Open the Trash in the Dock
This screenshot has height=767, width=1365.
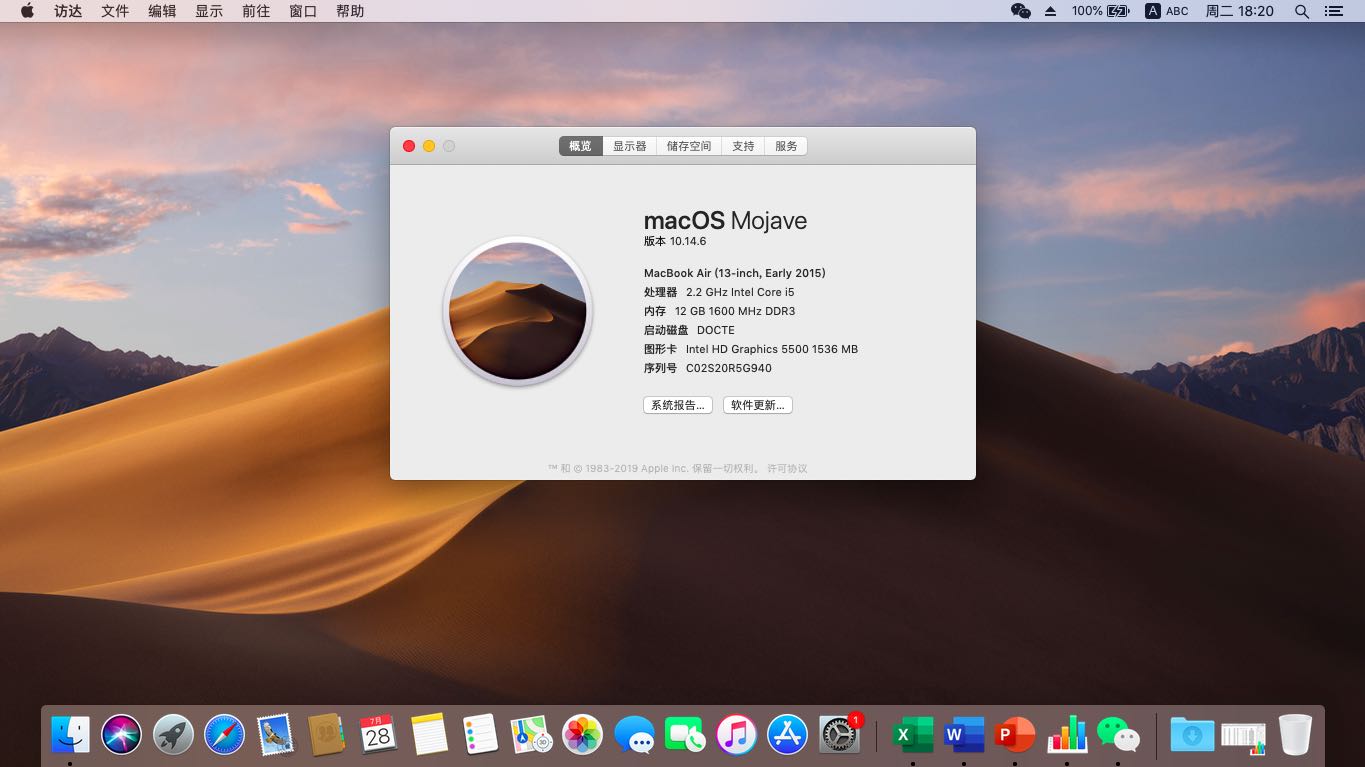(x=1295, y=735)
